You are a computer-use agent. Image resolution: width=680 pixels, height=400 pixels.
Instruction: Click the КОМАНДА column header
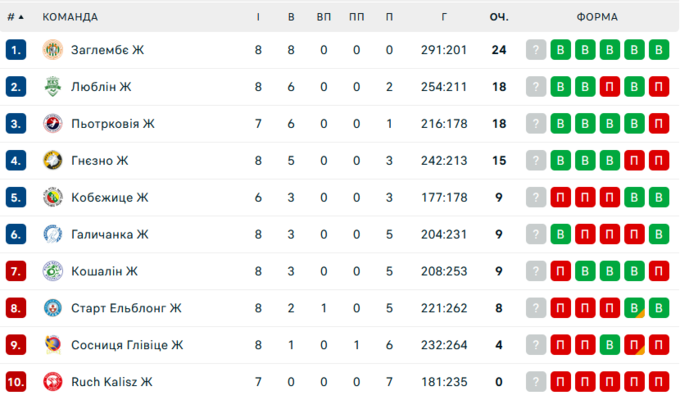[x=70, y=17]
